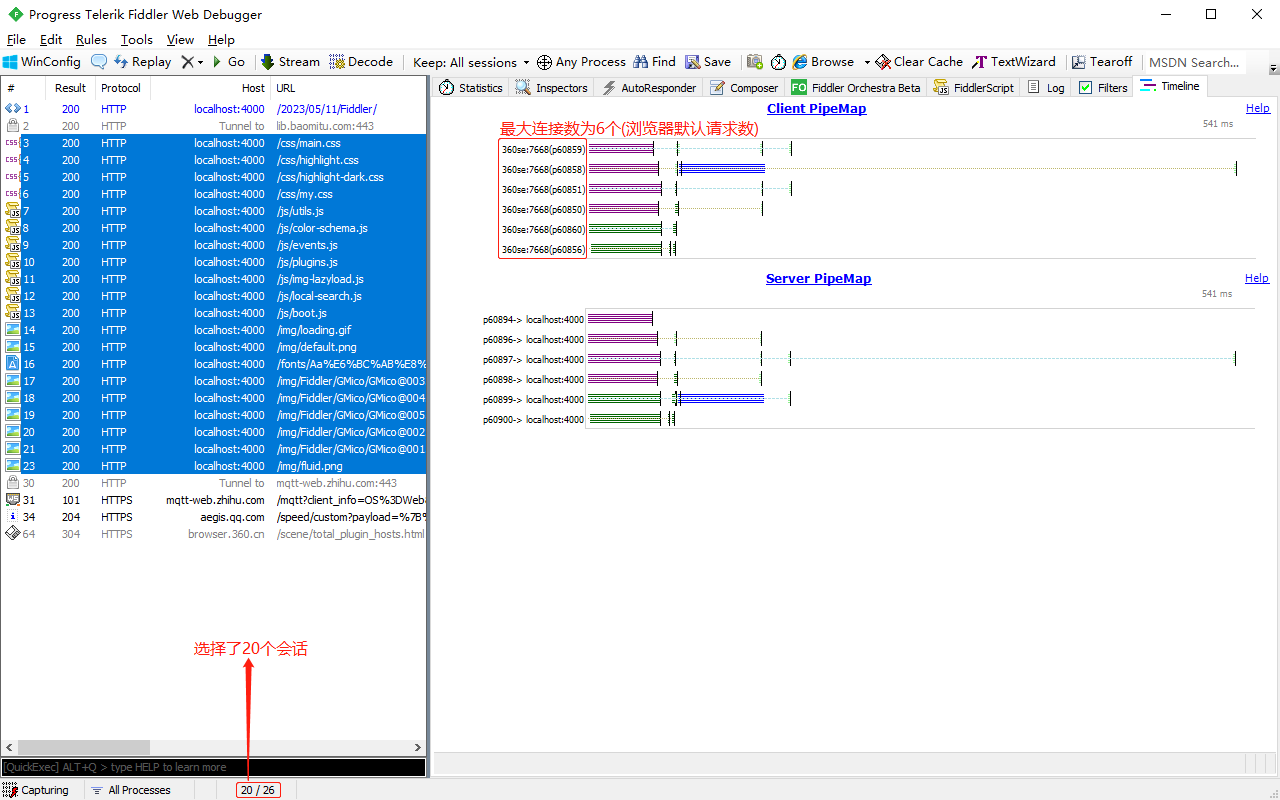Click the QuickExec command box

point(213,767)
